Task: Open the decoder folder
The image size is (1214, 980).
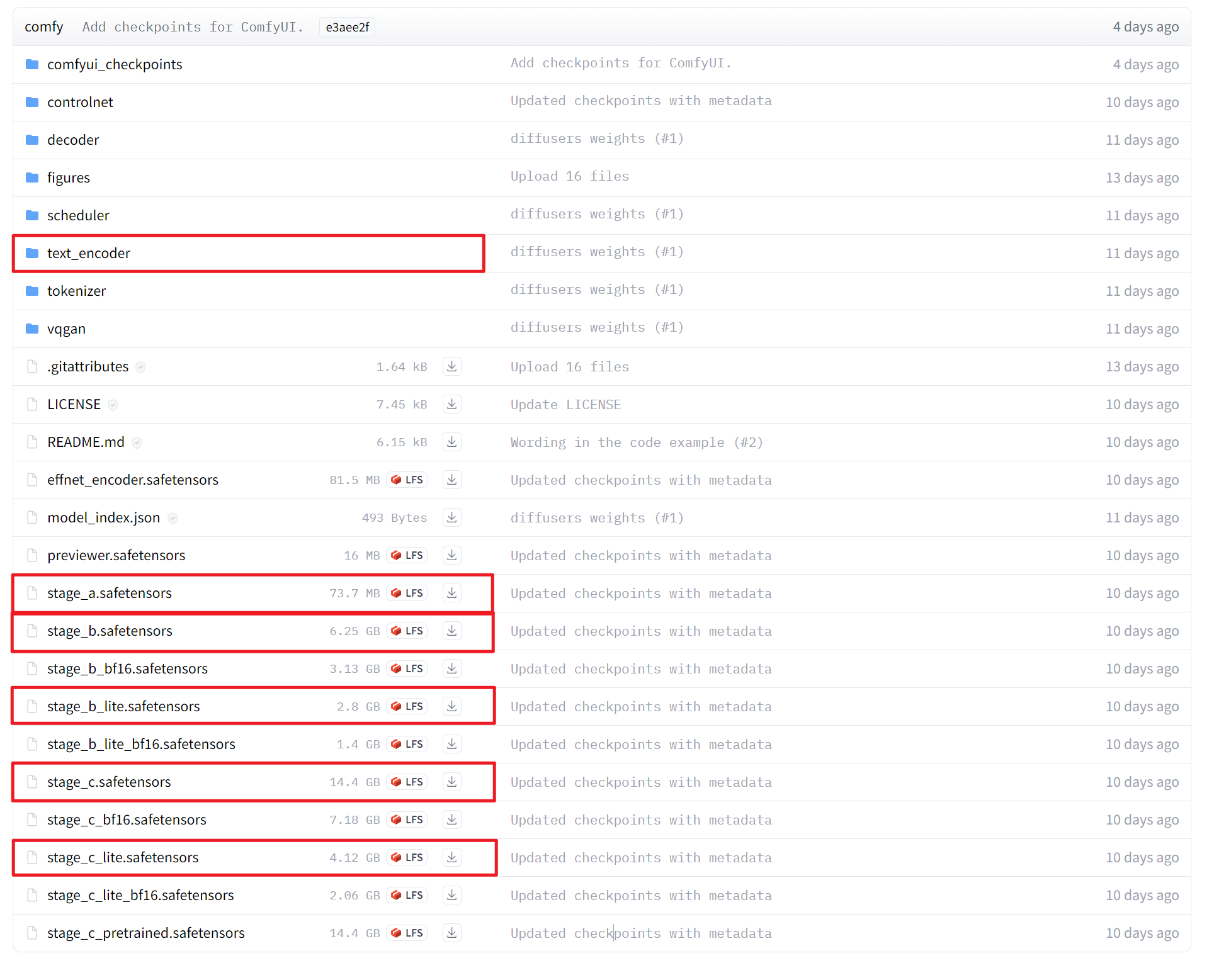Action: (73, 140)
